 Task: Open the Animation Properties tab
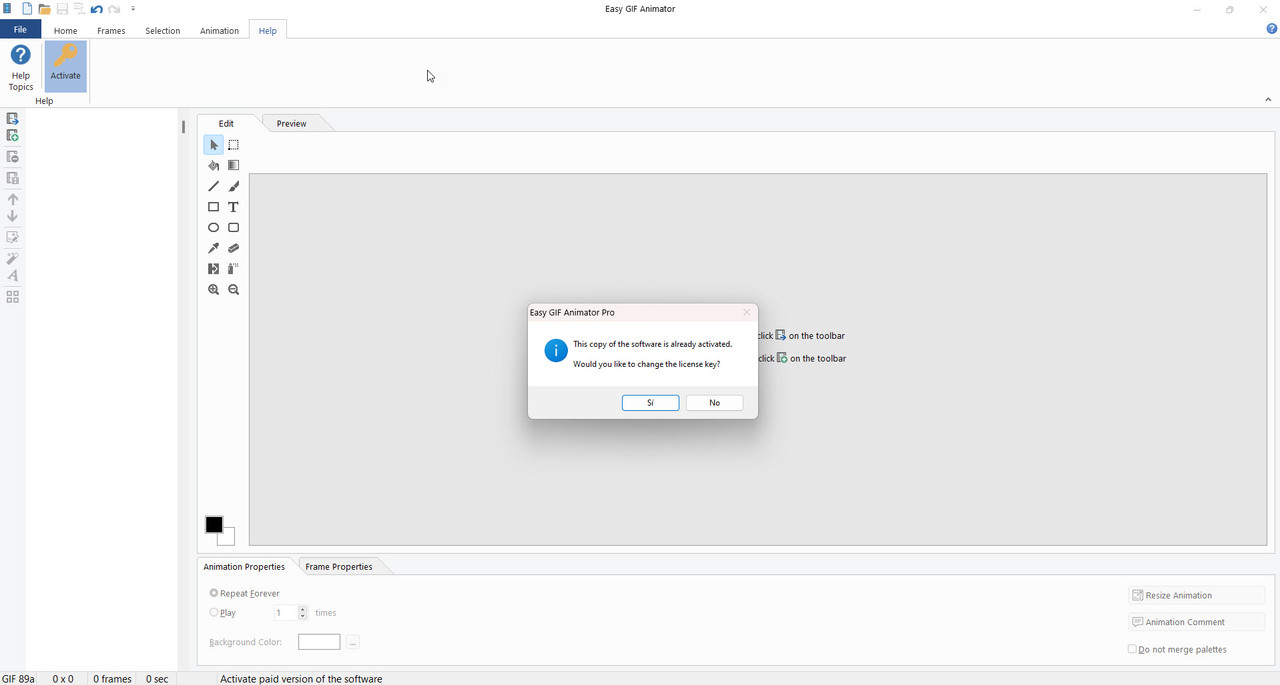[244, 566]
